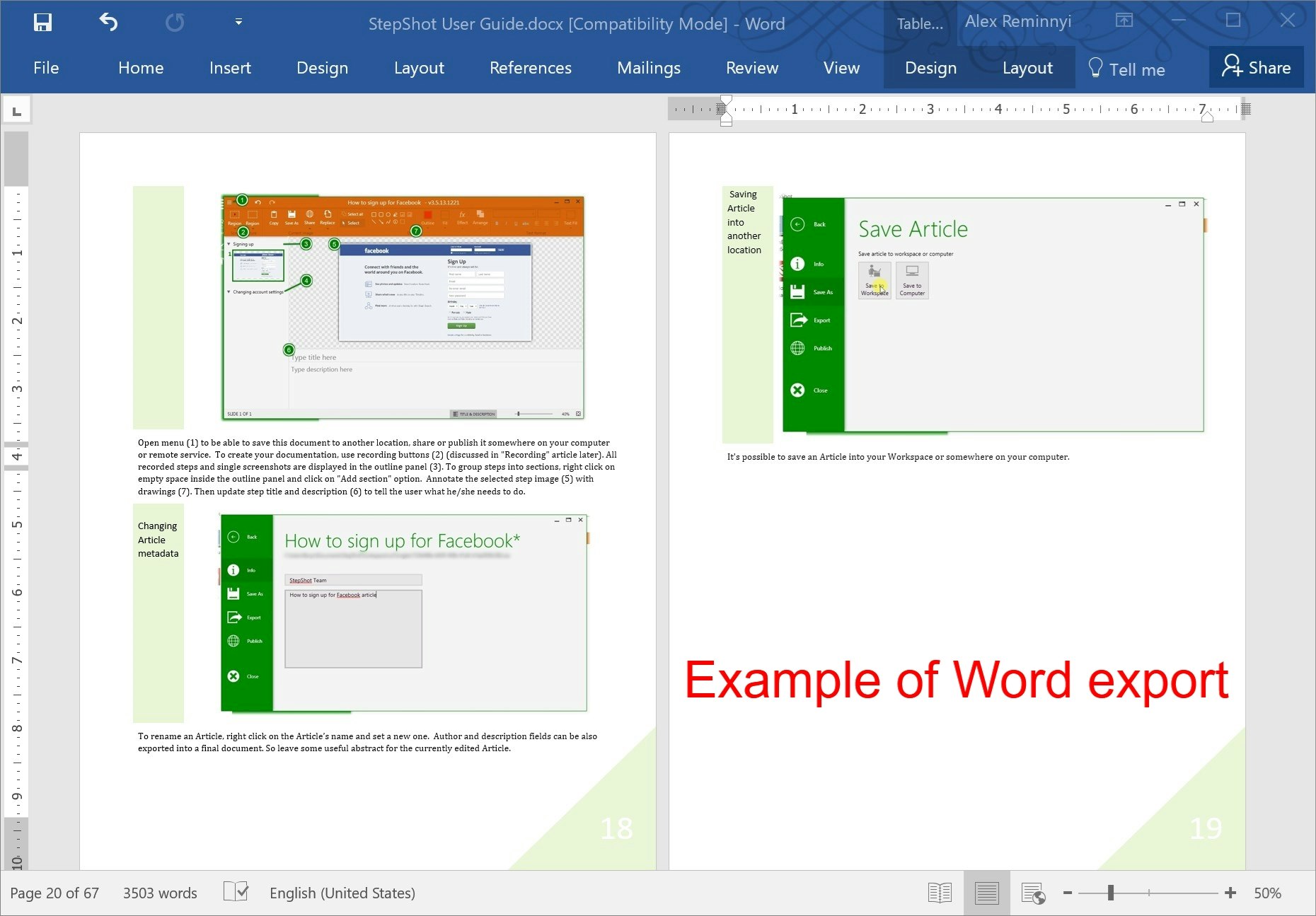1316x916 pixels.
Task: Click the 'Saving Article into another location' cell
Action: point(748,314)
